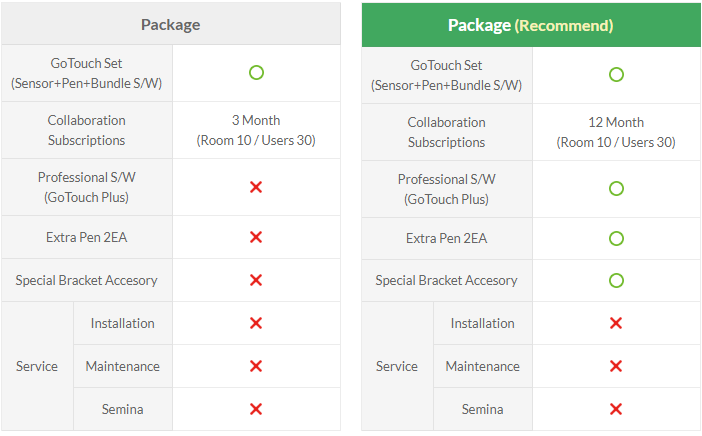This screenshot has height=436, width=702.
Task: Click green circle for Special Bracket in Recommend package
Action: (616, 280)
